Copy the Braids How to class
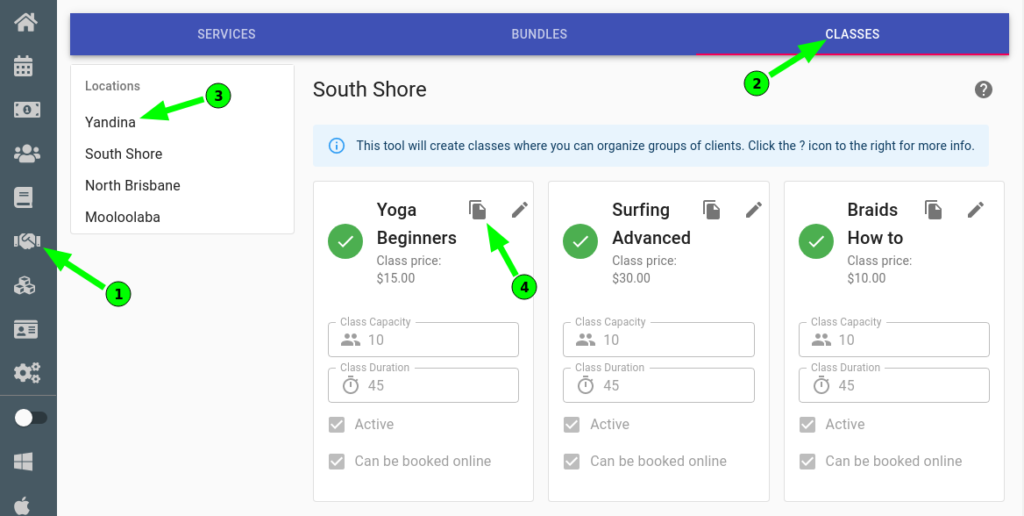This screenshot has height=516, width=1024. [934, 210]
